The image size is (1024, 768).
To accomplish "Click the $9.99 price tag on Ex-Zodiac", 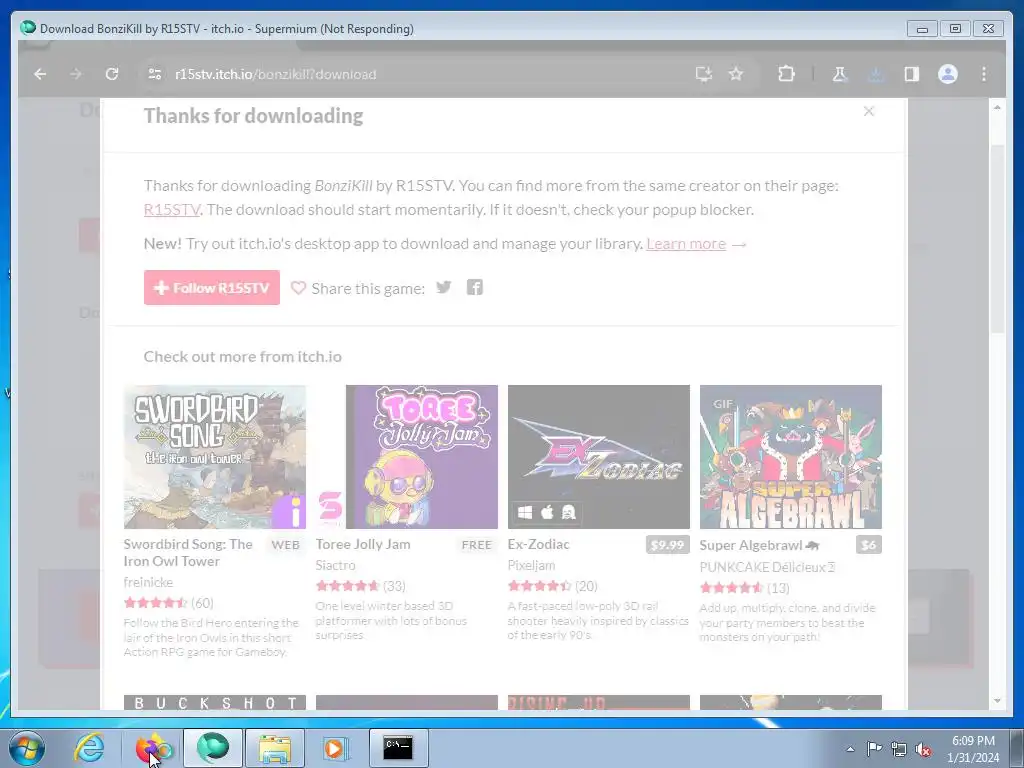I will (x=667, y=545).
